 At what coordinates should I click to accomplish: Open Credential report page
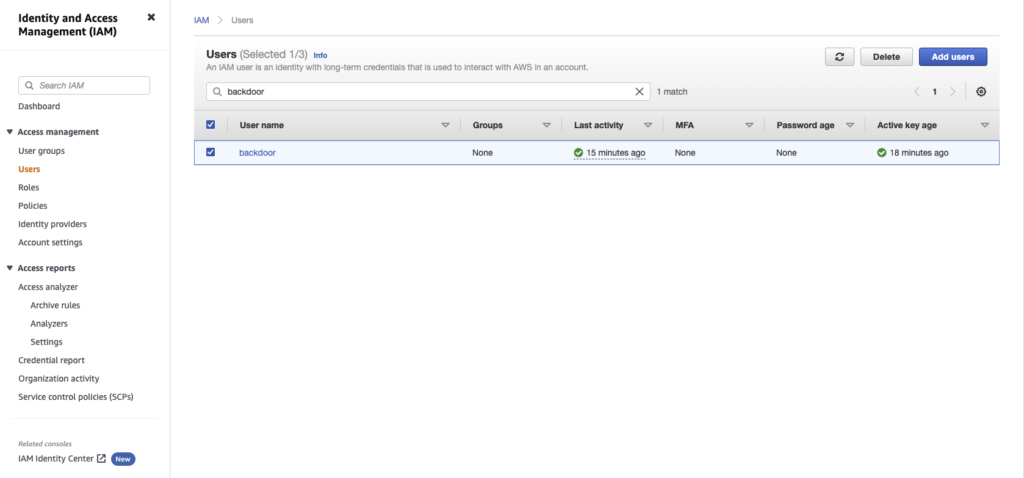pyautogui.click(x=52, y=360)
